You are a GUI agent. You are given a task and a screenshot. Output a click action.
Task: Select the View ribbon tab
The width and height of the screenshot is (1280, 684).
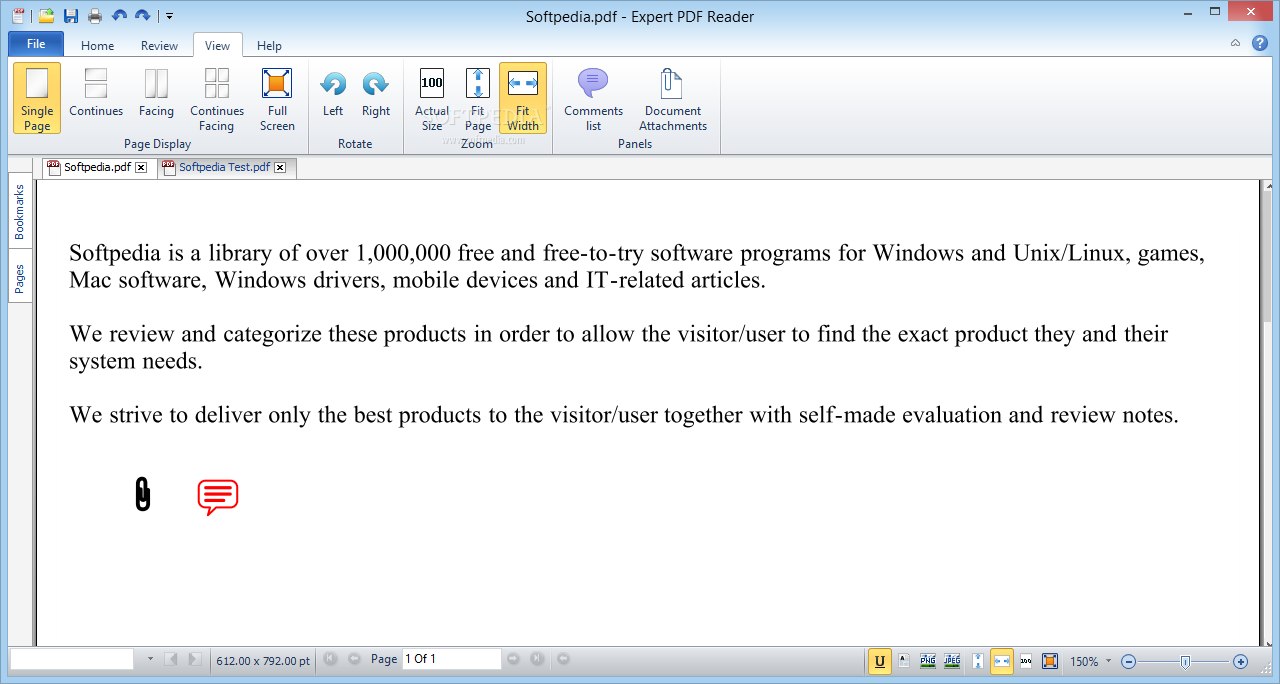coord(217,45)
